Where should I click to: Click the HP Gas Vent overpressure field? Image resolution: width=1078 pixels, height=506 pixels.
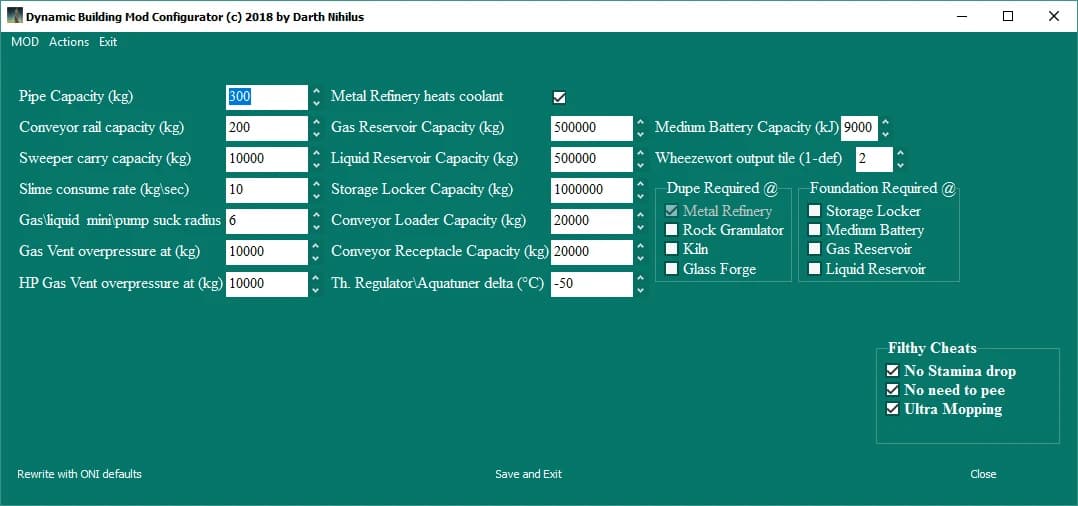267,283
